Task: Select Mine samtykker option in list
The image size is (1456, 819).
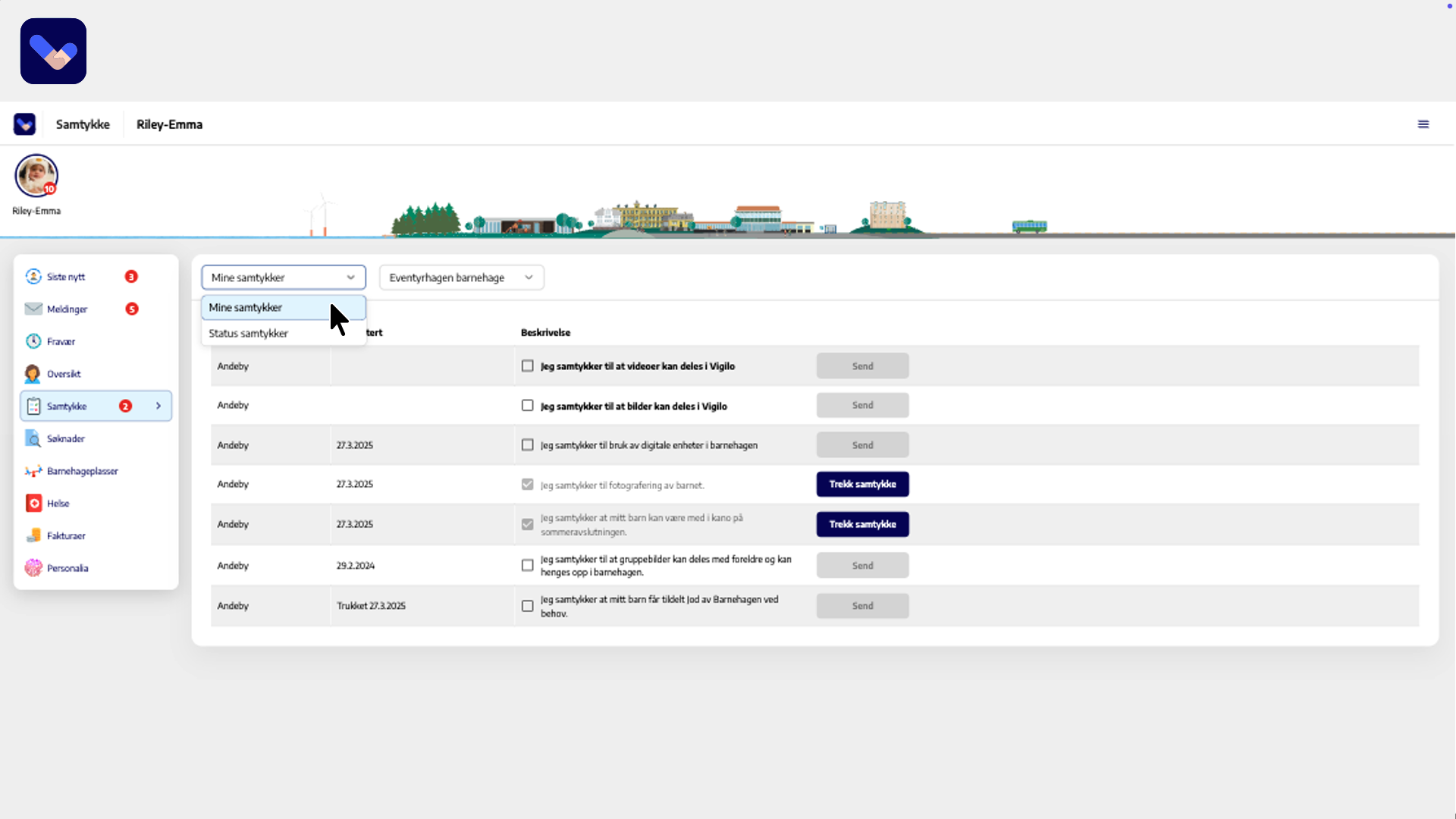Action: pyautogui.click(x=246, y=308)
